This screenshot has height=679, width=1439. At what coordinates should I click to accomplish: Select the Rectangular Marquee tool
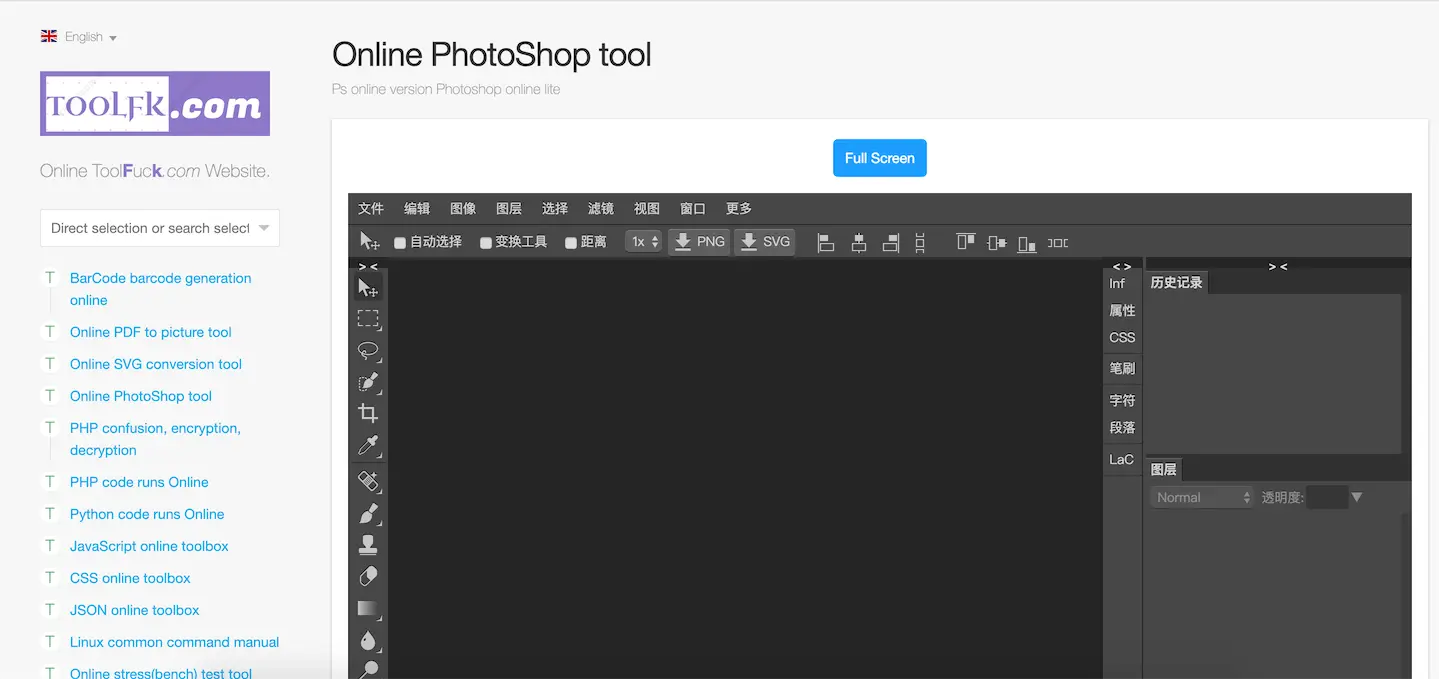pyautogui.click(x=369, y=318)
